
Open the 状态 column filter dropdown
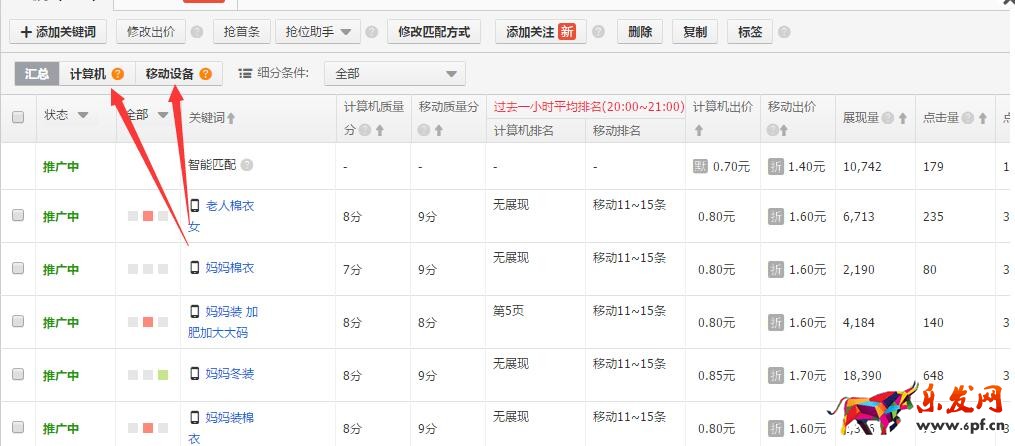click(83, 115)
